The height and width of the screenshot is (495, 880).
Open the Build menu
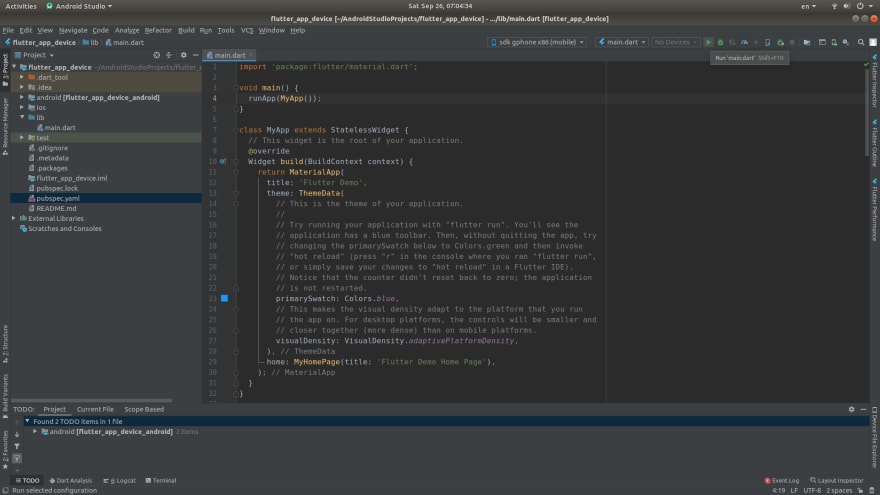186,30
